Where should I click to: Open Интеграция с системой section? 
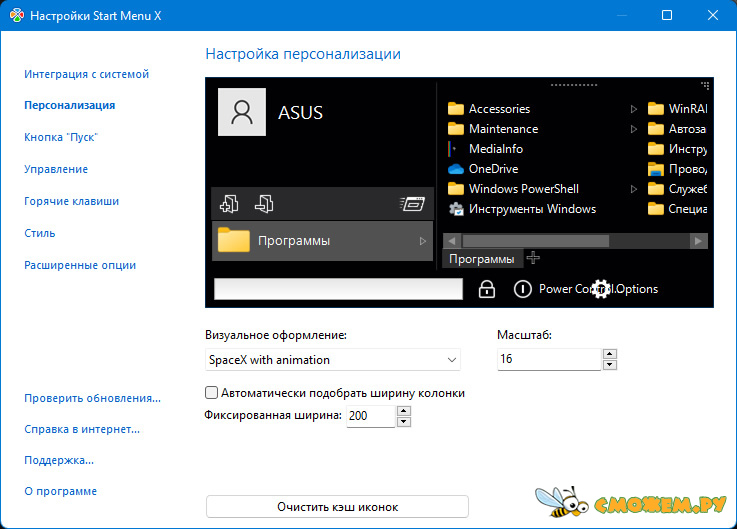86,74
